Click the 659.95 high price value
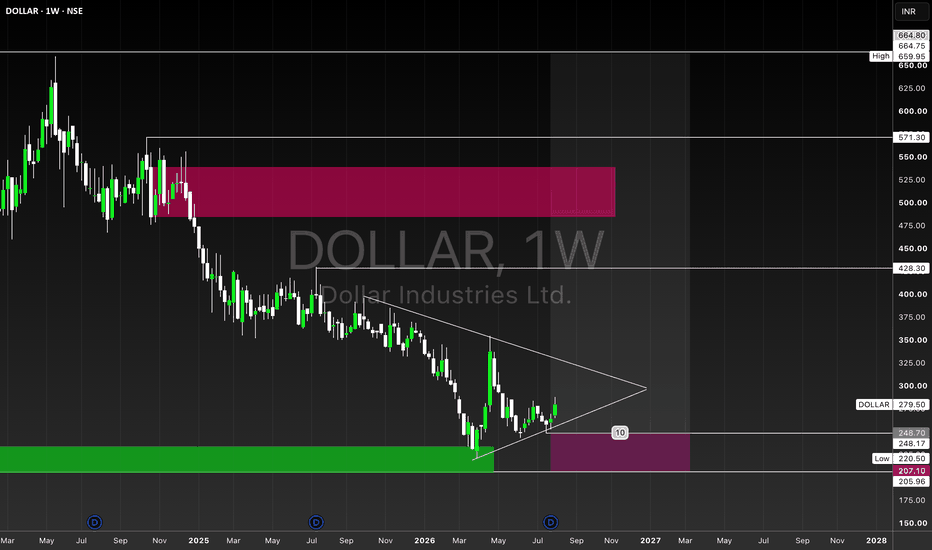Image resolution: width=932 pixels, height=550 pixels. click(x=911, y=56)
